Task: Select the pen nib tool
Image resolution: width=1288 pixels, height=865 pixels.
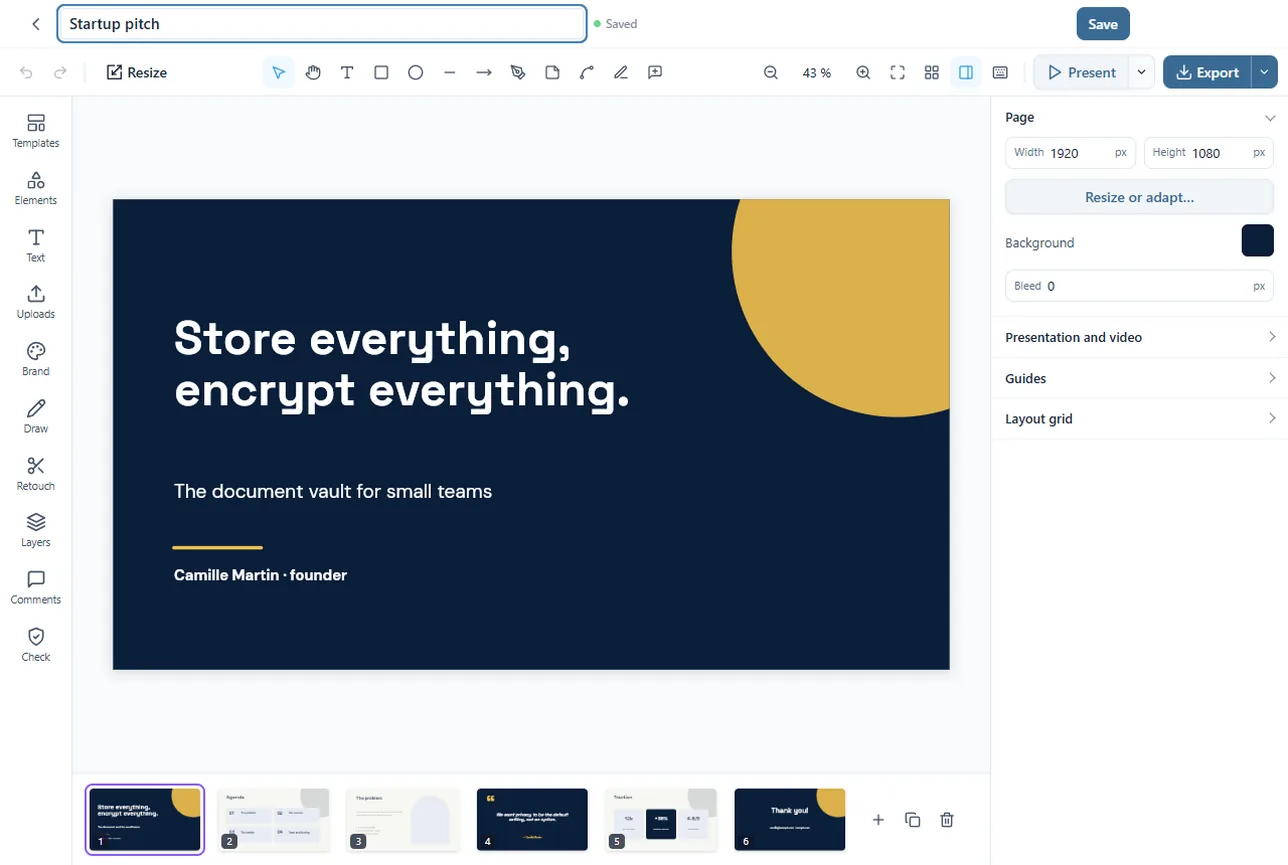Action: tap(518, 72)
